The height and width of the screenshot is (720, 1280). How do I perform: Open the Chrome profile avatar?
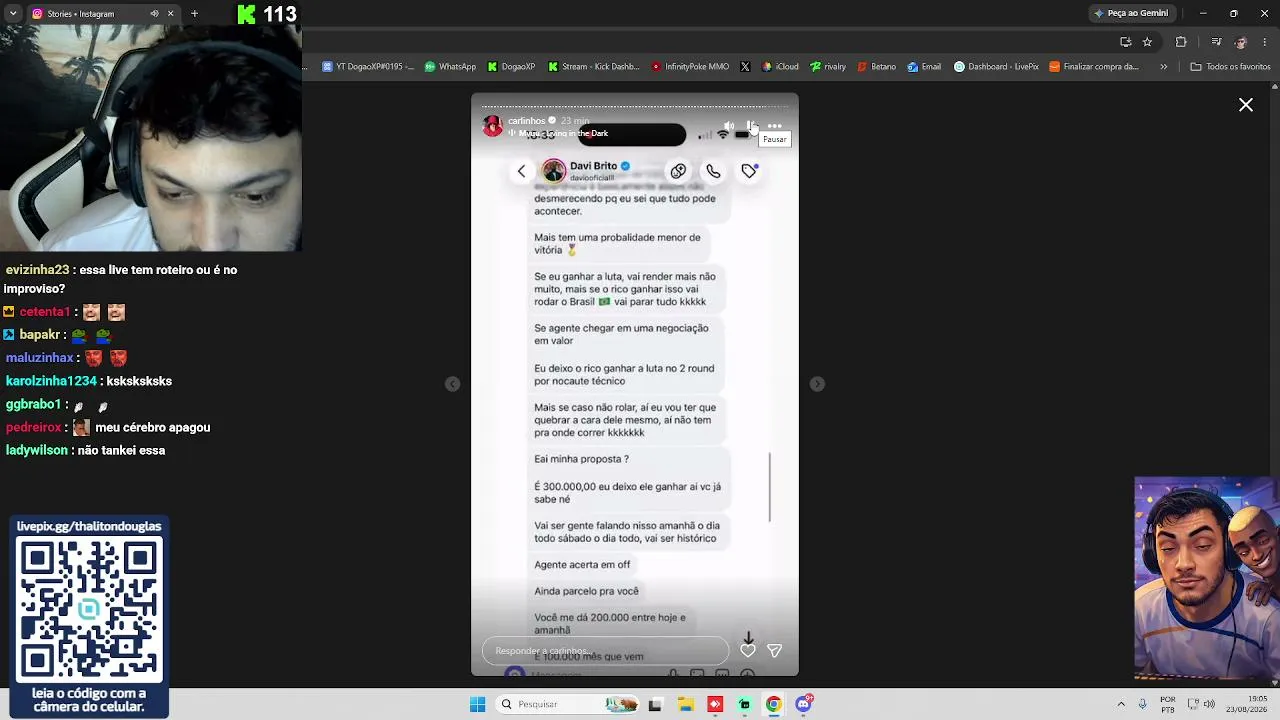pos(1241,42)
